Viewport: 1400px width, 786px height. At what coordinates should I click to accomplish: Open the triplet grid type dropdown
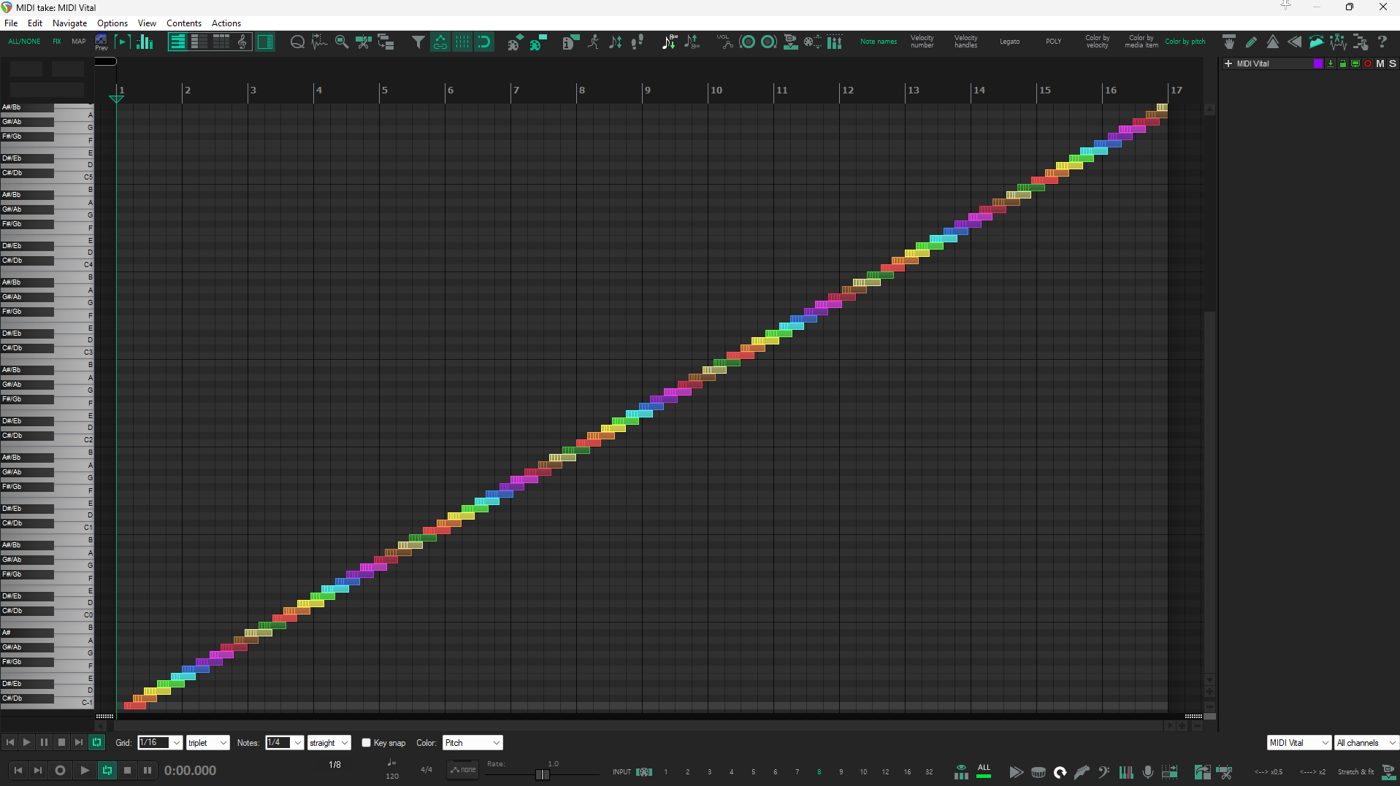pos(208,743)
